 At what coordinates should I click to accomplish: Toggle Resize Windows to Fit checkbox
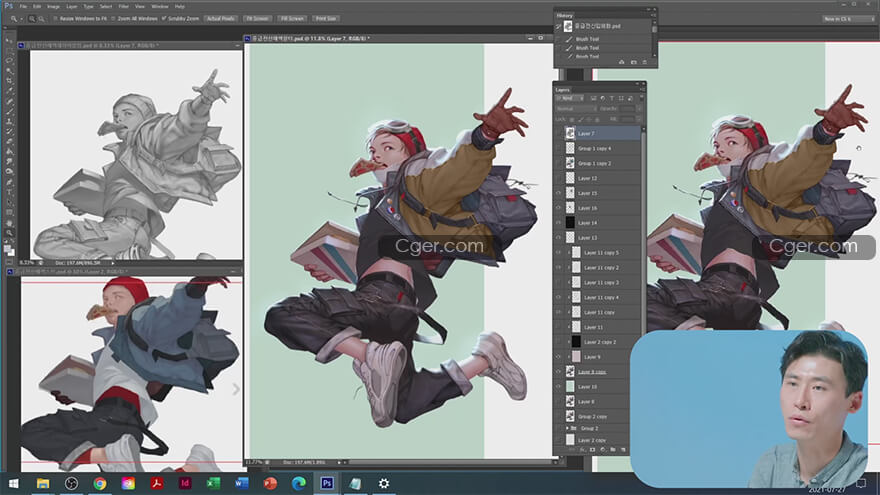(56, 19)
